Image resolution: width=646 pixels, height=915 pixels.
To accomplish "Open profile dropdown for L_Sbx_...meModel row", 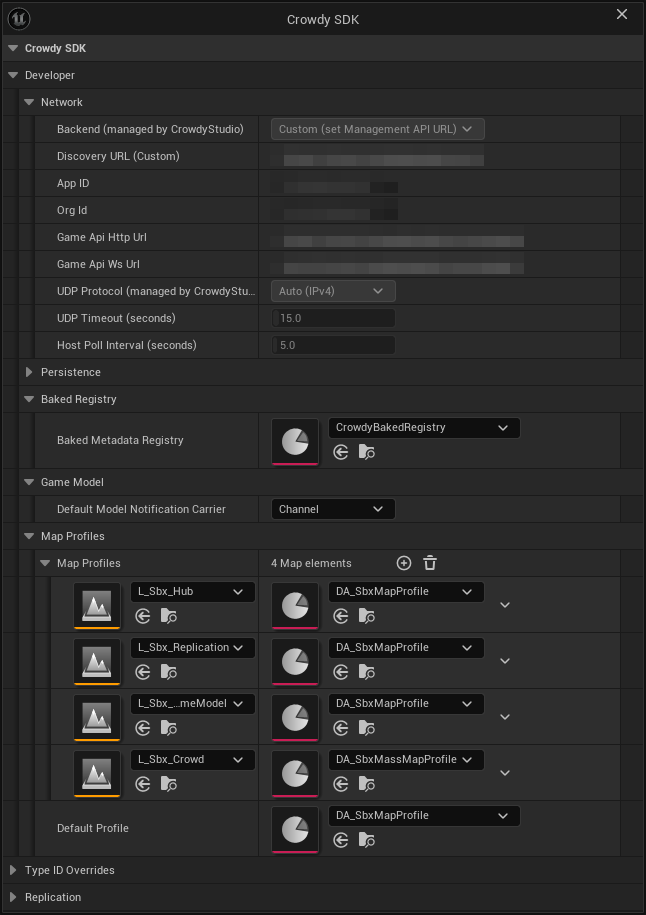I will [x=406, y=704].
